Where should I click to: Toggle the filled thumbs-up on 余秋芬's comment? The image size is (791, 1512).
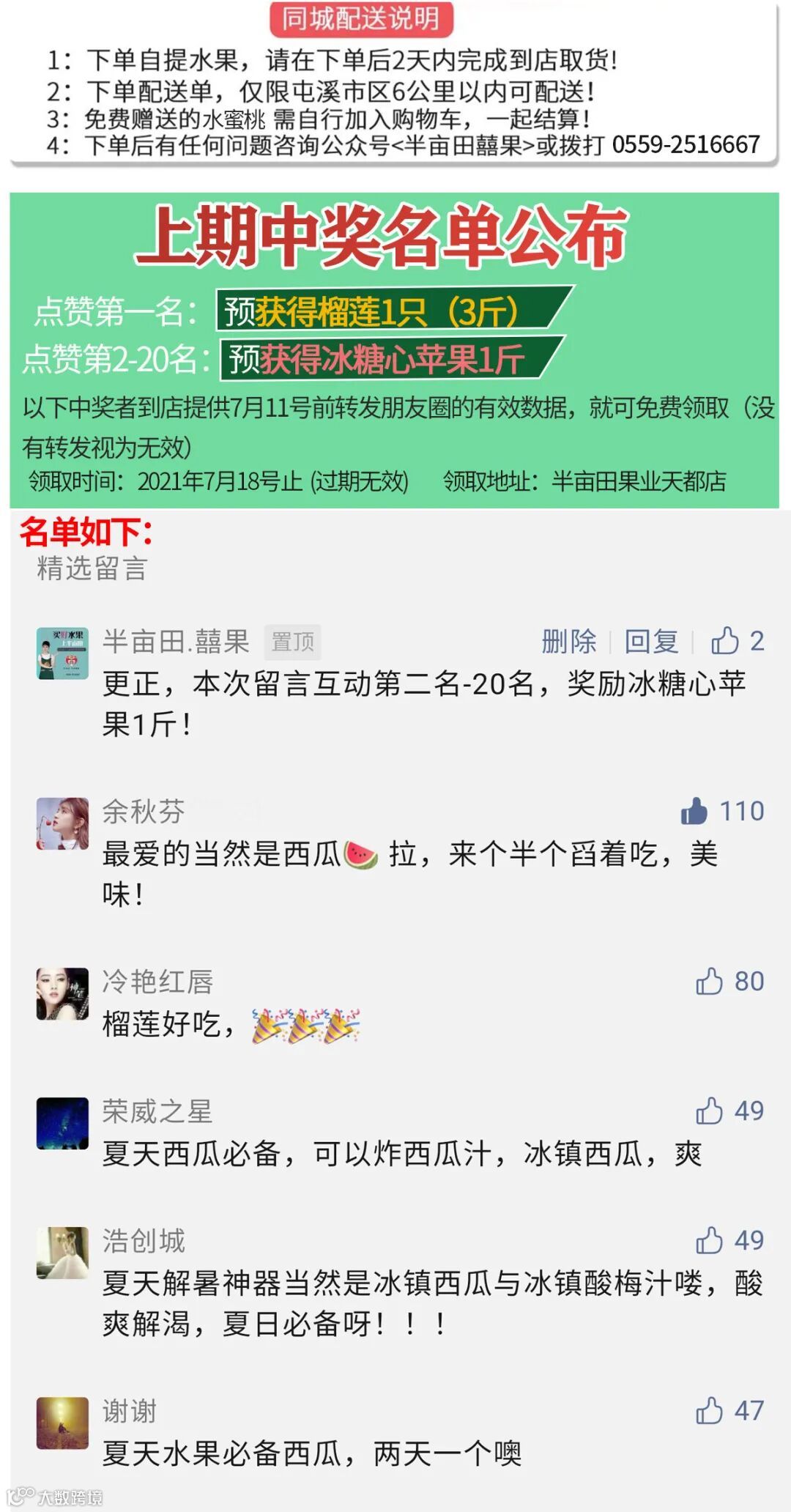694,811
